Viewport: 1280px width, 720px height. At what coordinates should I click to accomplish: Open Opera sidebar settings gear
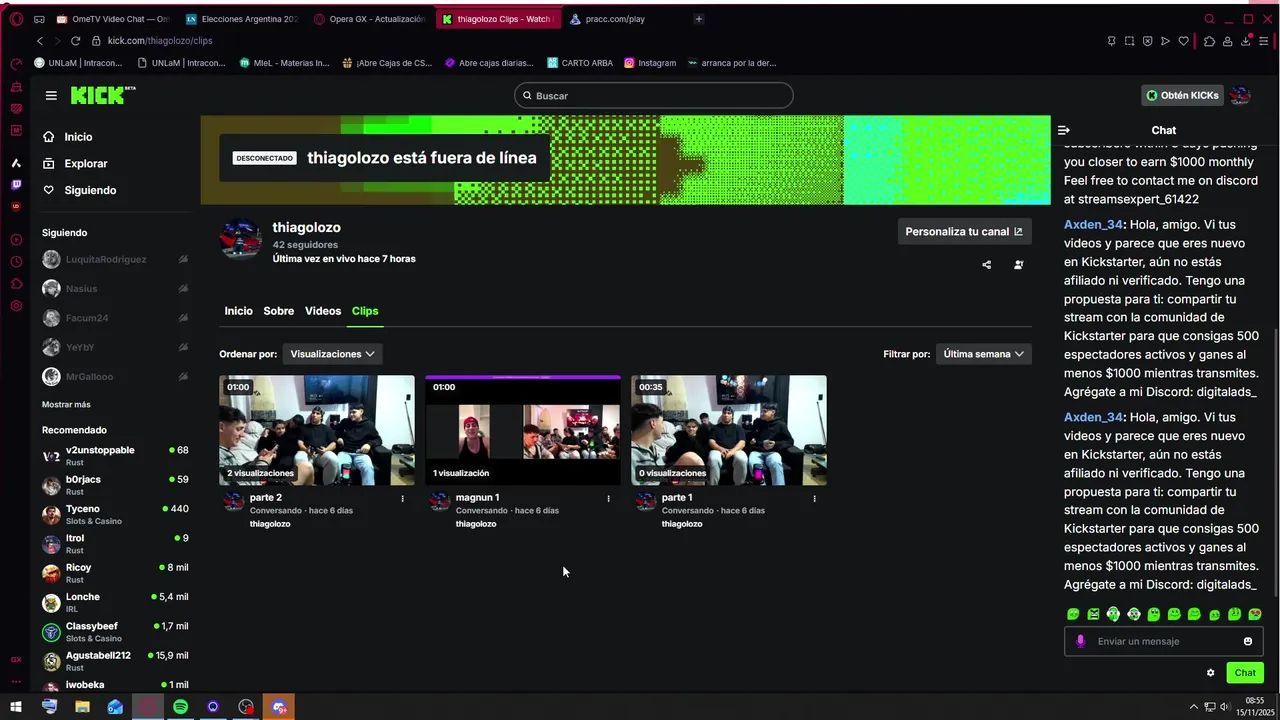click(16, 306)
